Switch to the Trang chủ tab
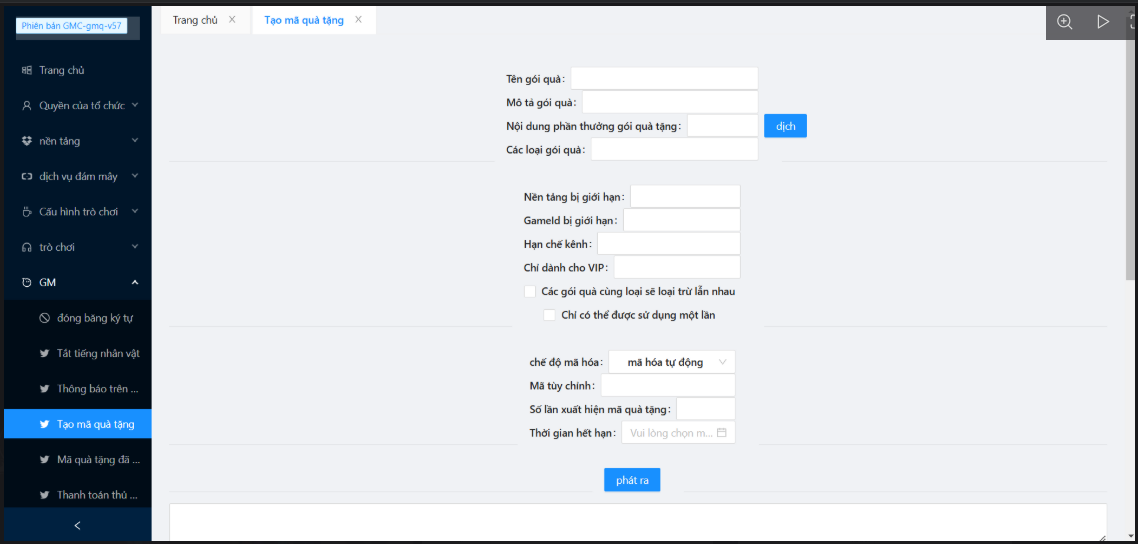The width and height of the screenshot is (1138, 544). click(x=195, y=20)
